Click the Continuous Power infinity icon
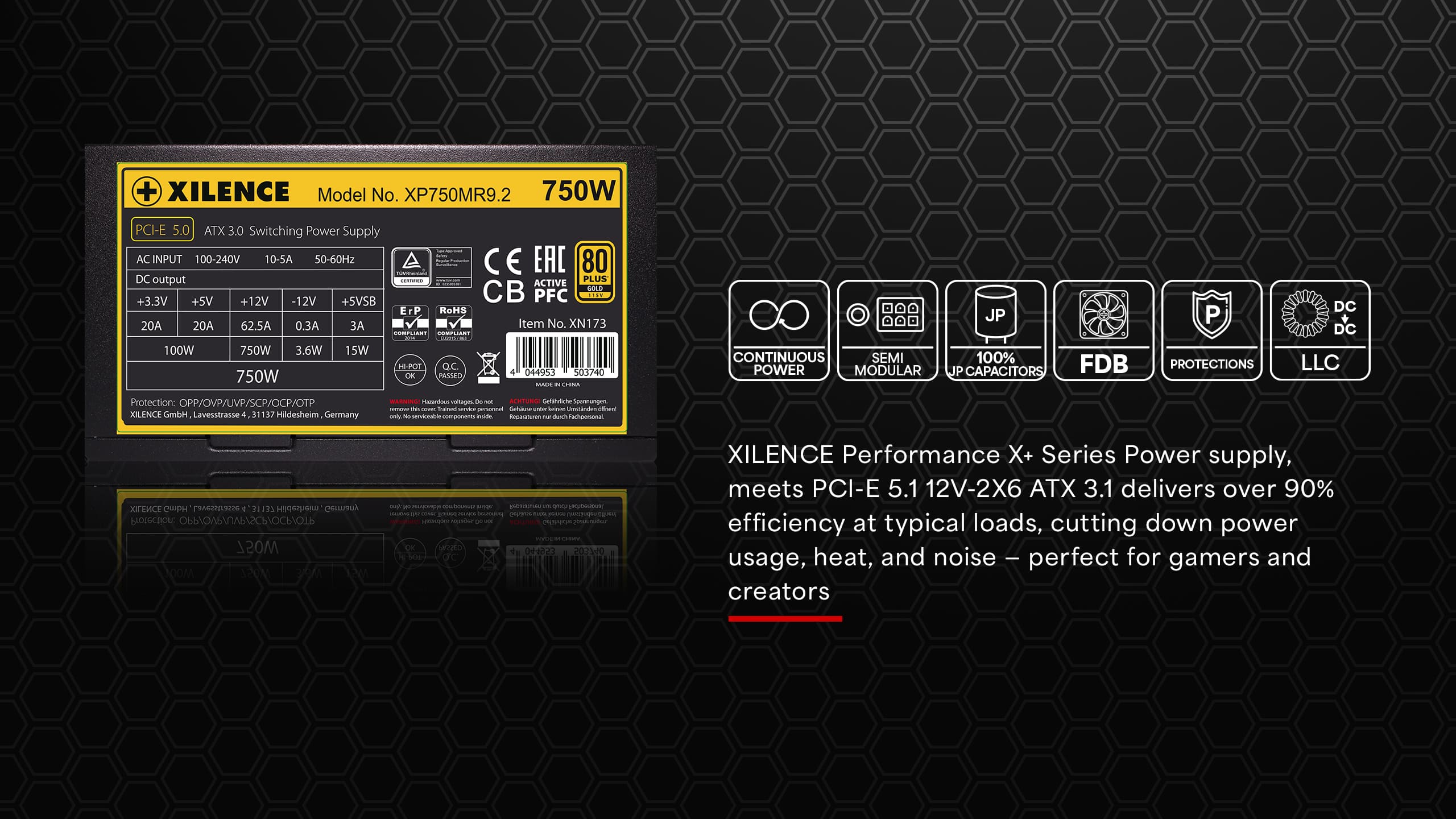Viewport: 1456px width, 819px height. tap(779, 330)
